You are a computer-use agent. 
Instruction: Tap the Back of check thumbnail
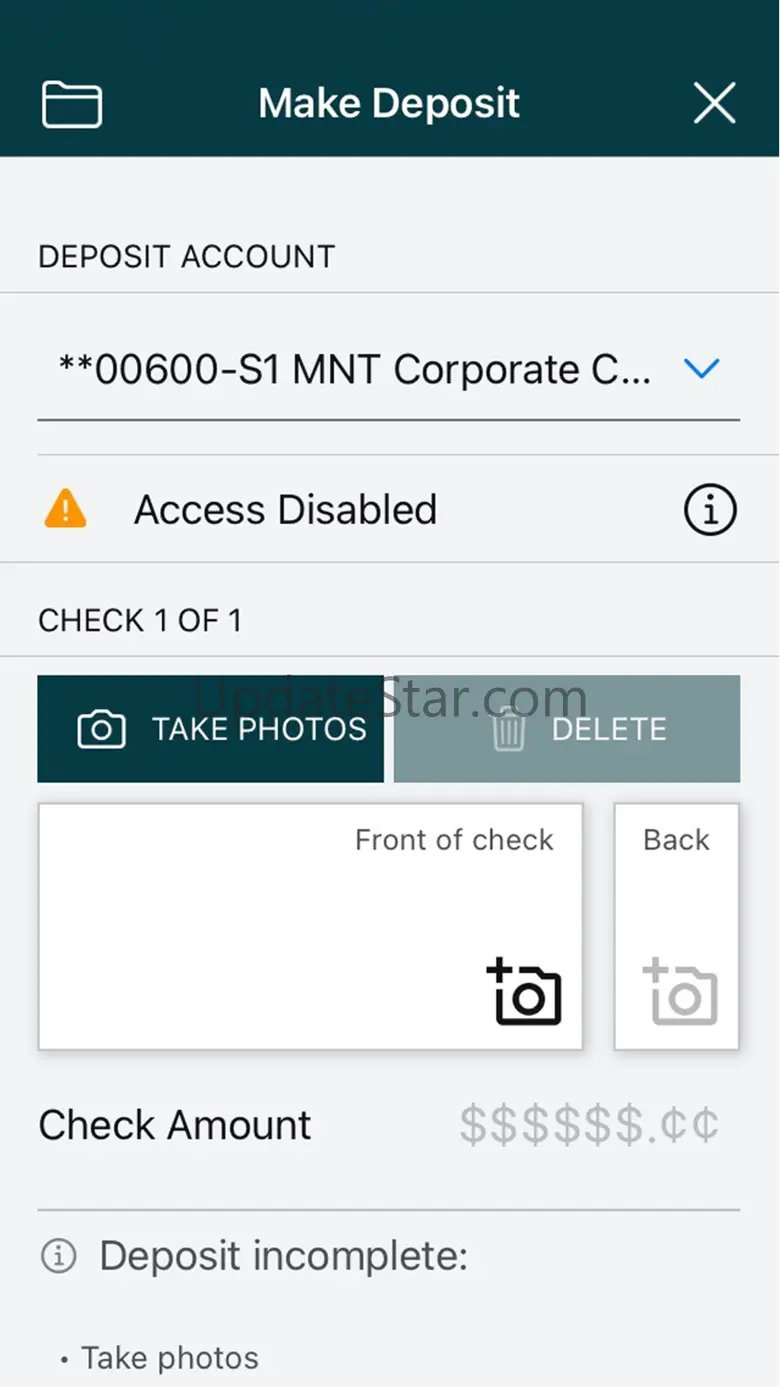(677, 927)
